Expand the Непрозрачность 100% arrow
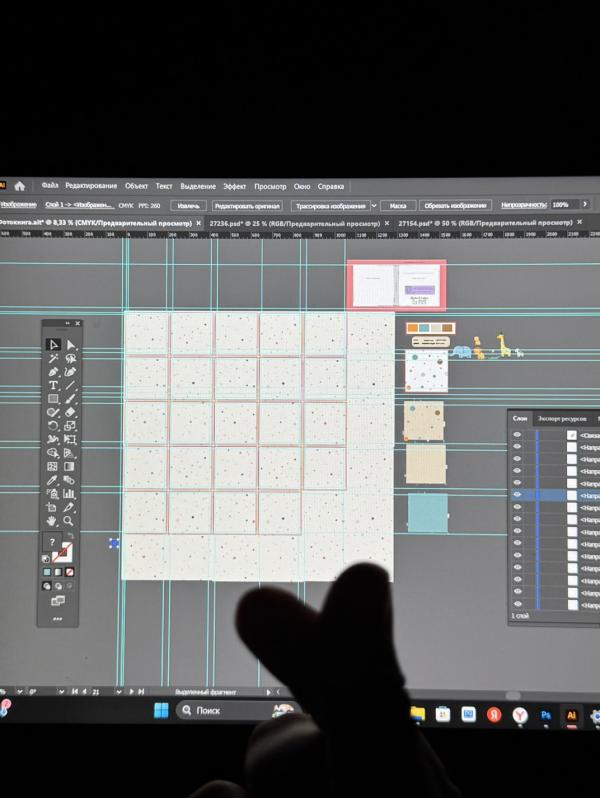600x798 pixels. 585,205
